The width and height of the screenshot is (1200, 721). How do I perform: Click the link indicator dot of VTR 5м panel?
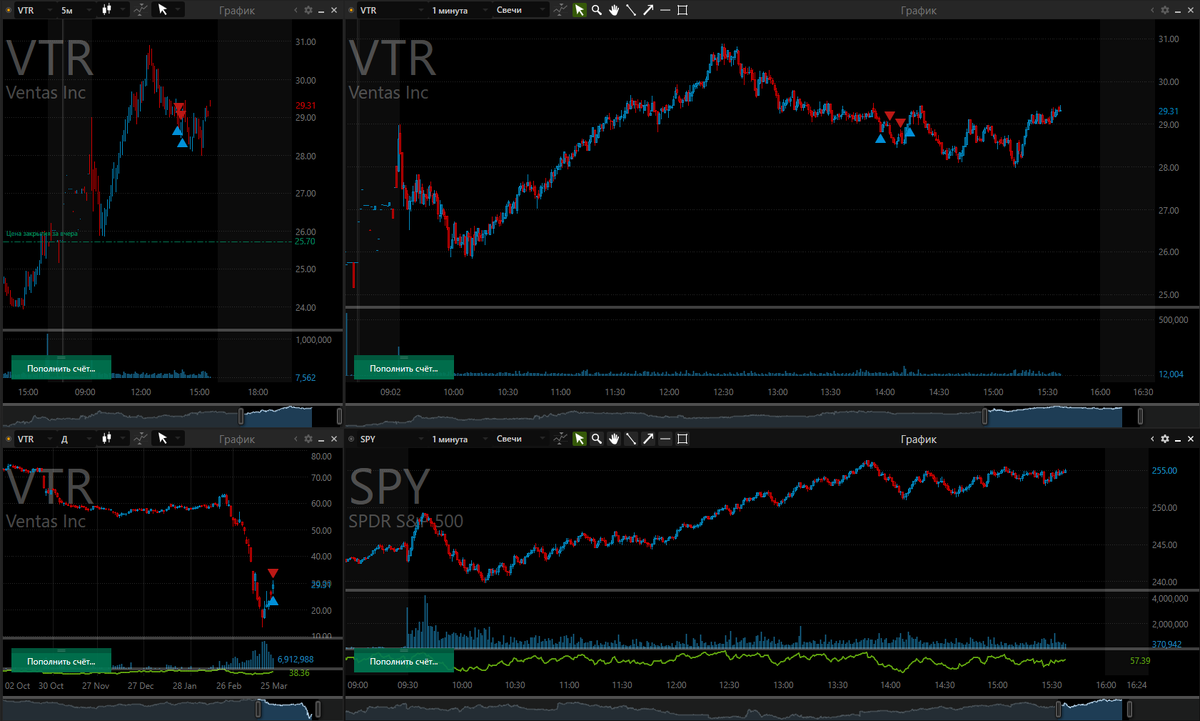(8, 10)
